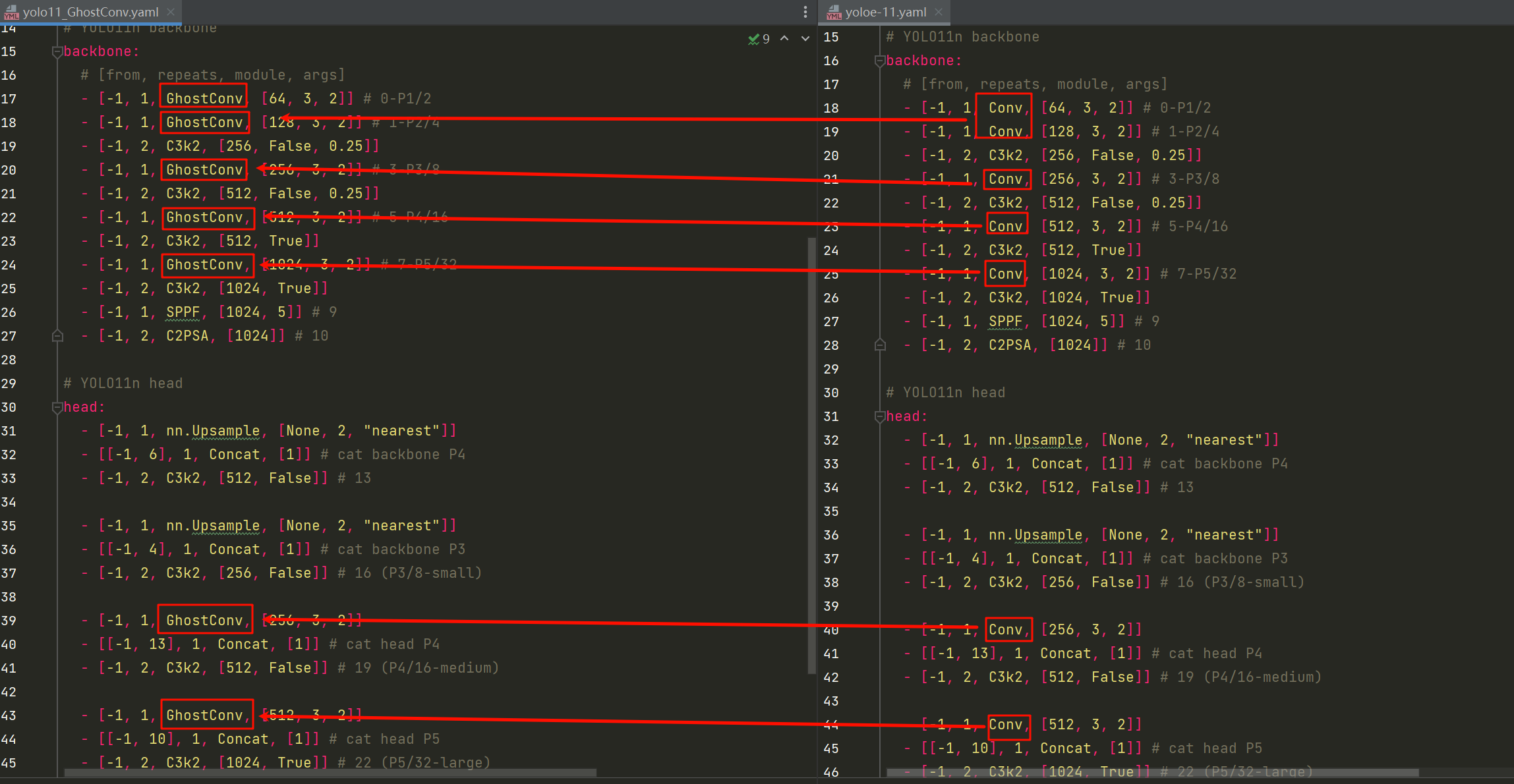Click SPPF on line 26 of left editor
This screenshot has height=784, width=1514.
click(183, 312)
